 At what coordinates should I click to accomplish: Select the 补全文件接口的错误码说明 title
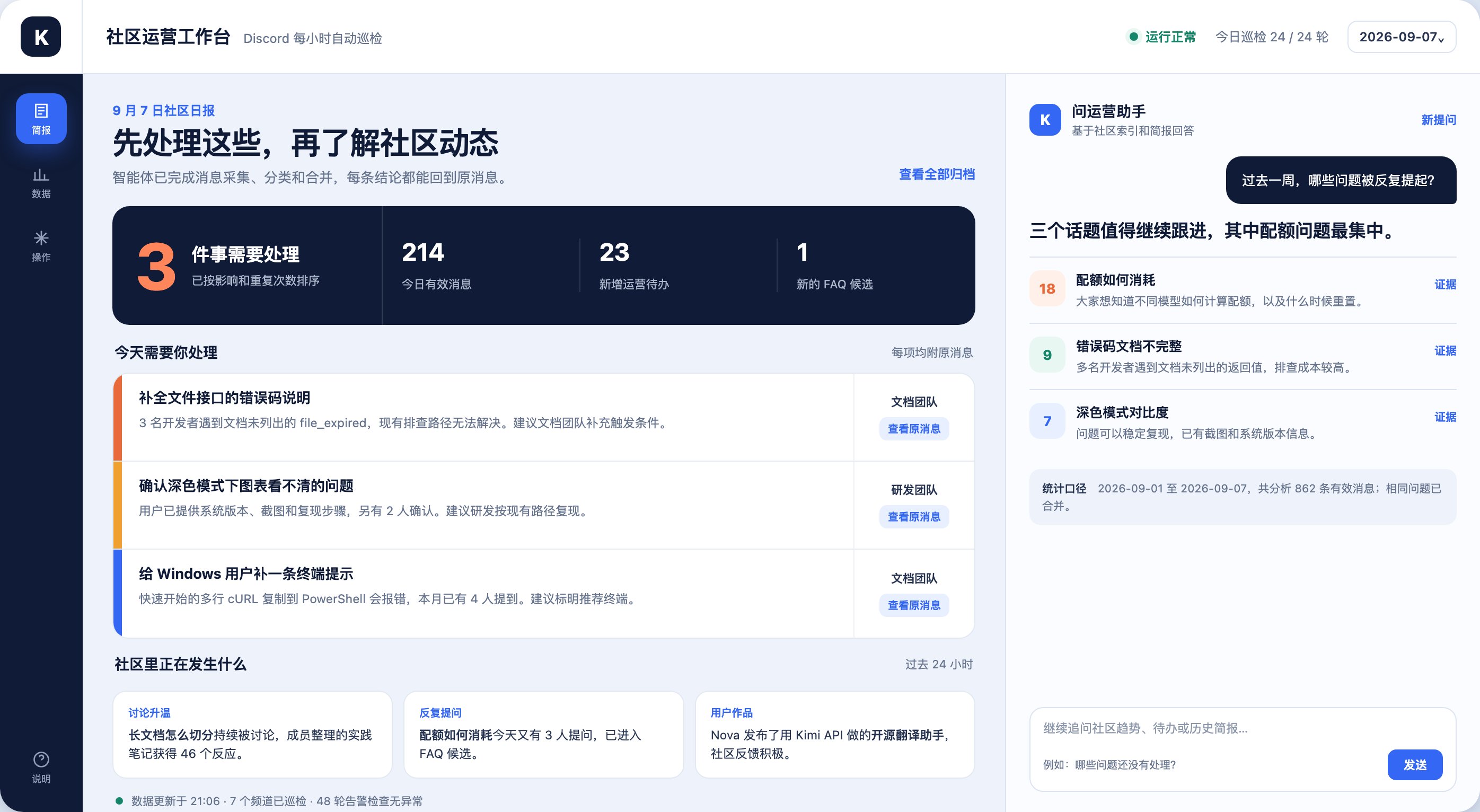coord(224,398)
